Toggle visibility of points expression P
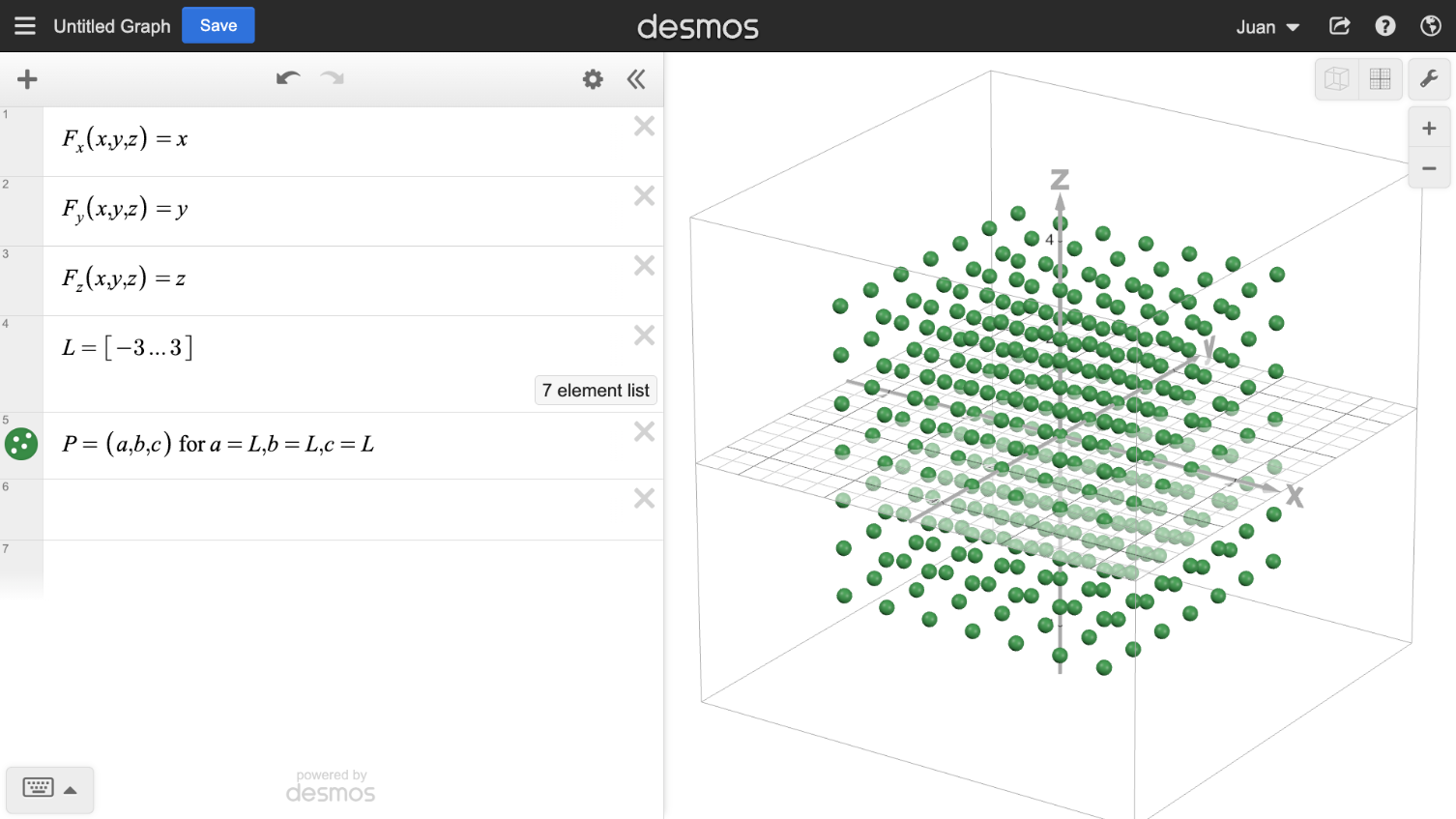The image size is (1456, 819). [x=21, y=444]
